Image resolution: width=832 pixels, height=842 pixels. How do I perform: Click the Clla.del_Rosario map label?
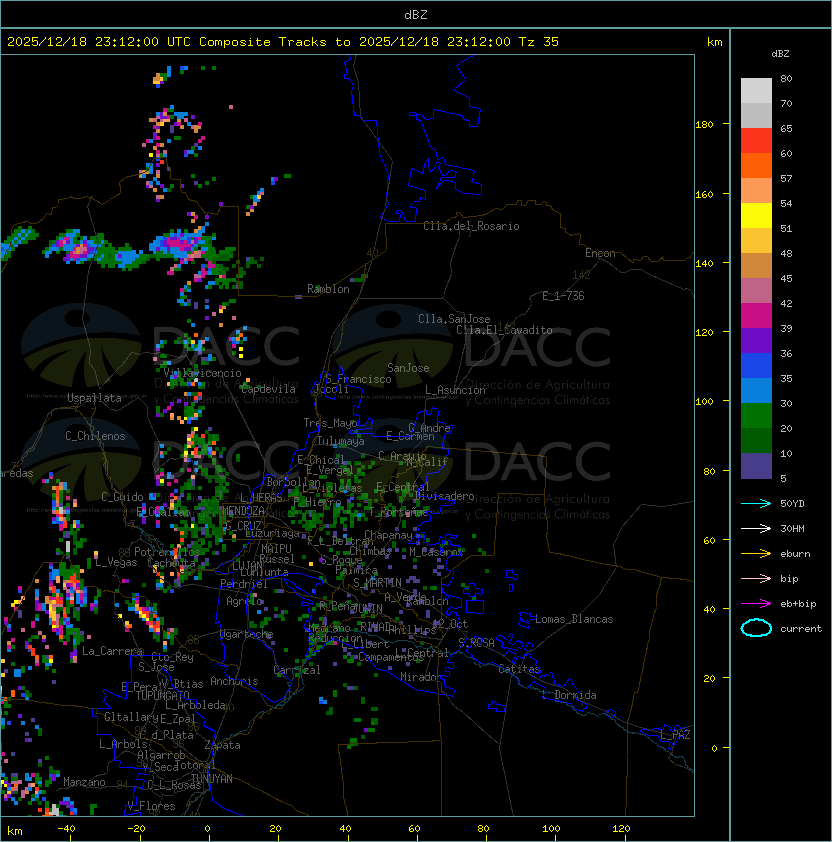(471, 226)
